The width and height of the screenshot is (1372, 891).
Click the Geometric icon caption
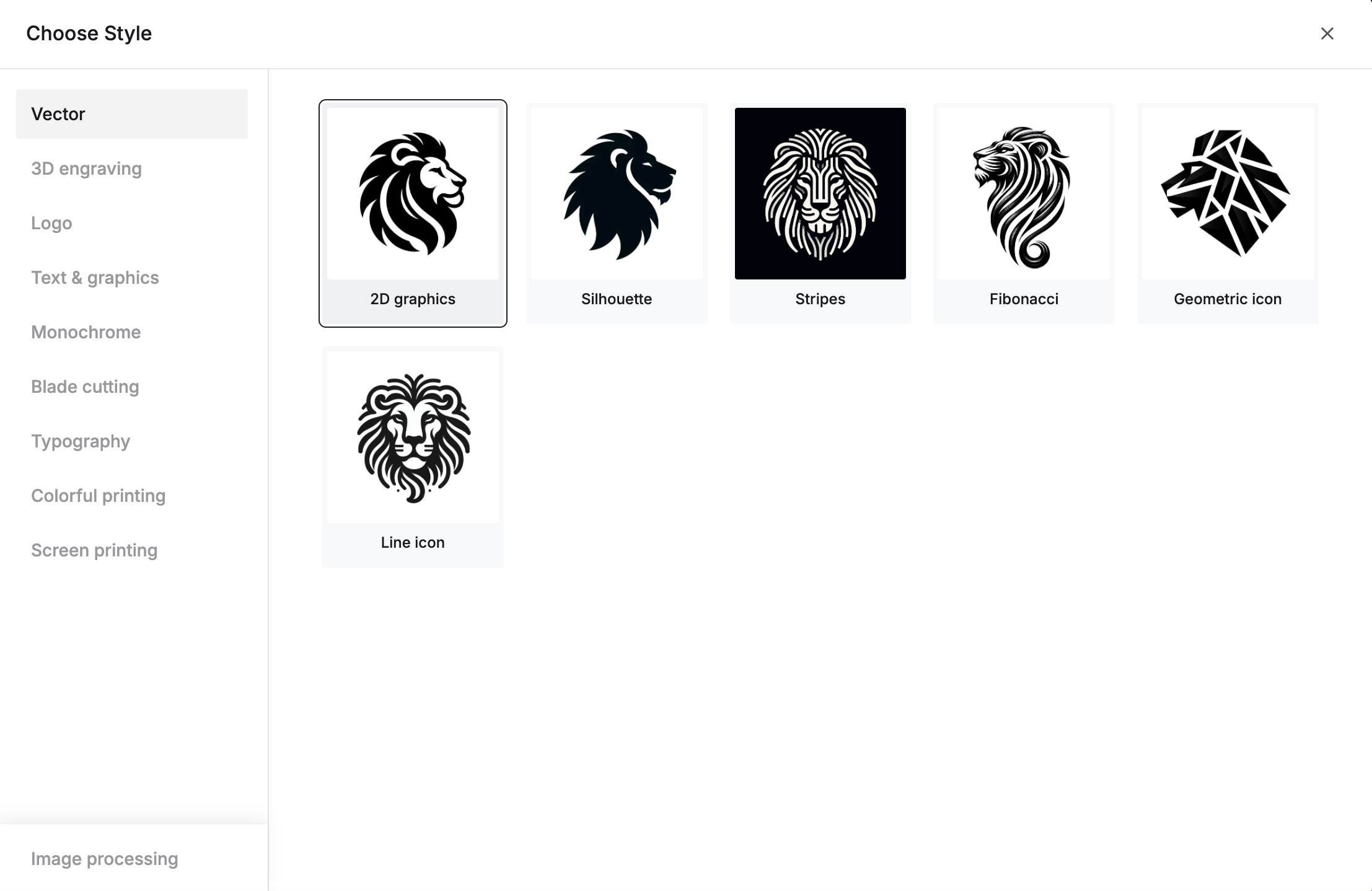[1228, 299]
